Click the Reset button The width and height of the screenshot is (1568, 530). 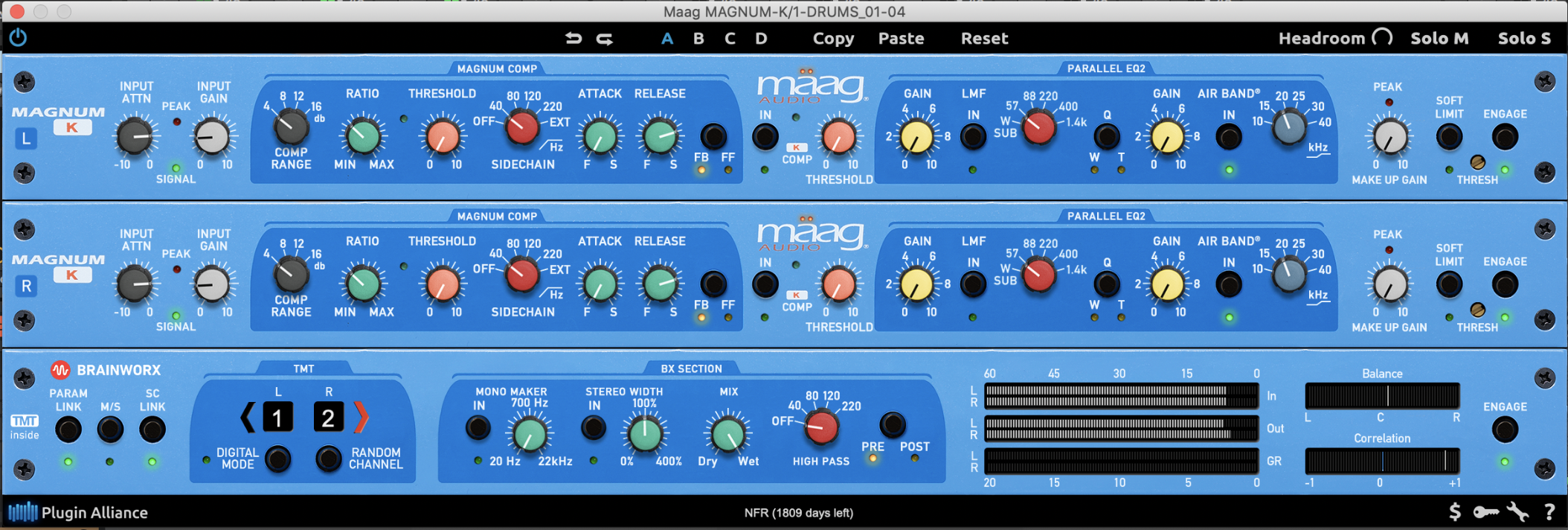click(x=984, y=39)
